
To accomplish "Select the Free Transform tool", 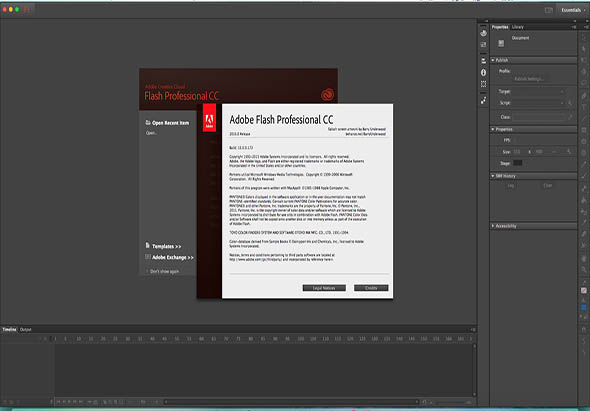I will coord(584,60).
